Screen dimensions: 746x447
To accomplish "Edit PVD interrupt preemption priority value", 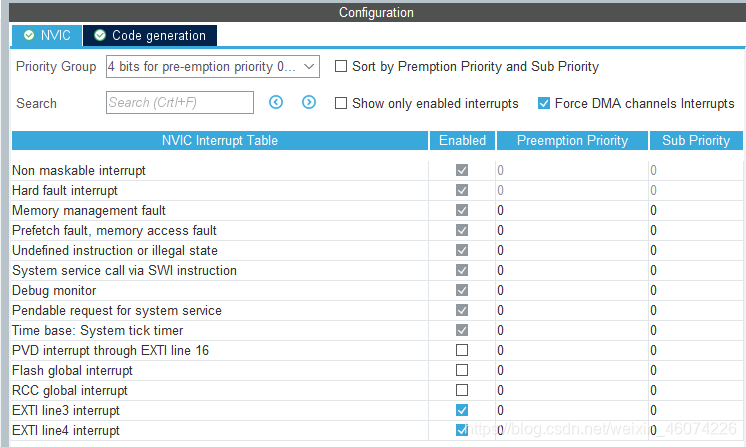I will tap(572, 350).
